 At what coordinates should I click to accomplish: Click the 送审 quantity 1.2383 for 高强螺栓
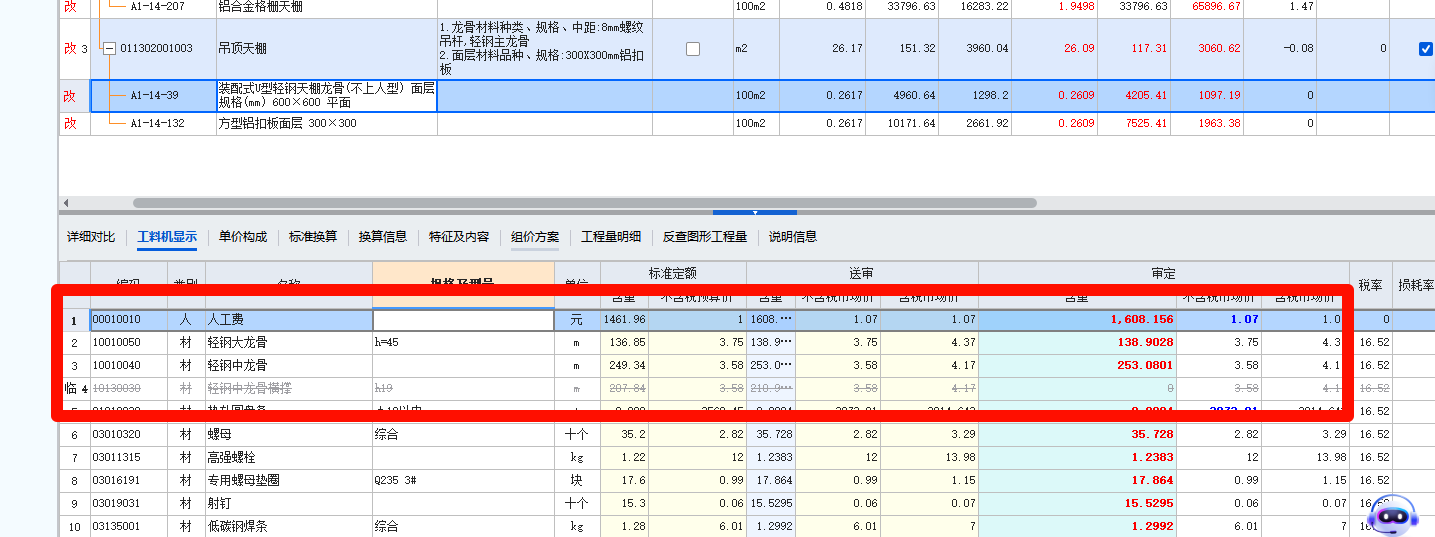click(771, 457)
